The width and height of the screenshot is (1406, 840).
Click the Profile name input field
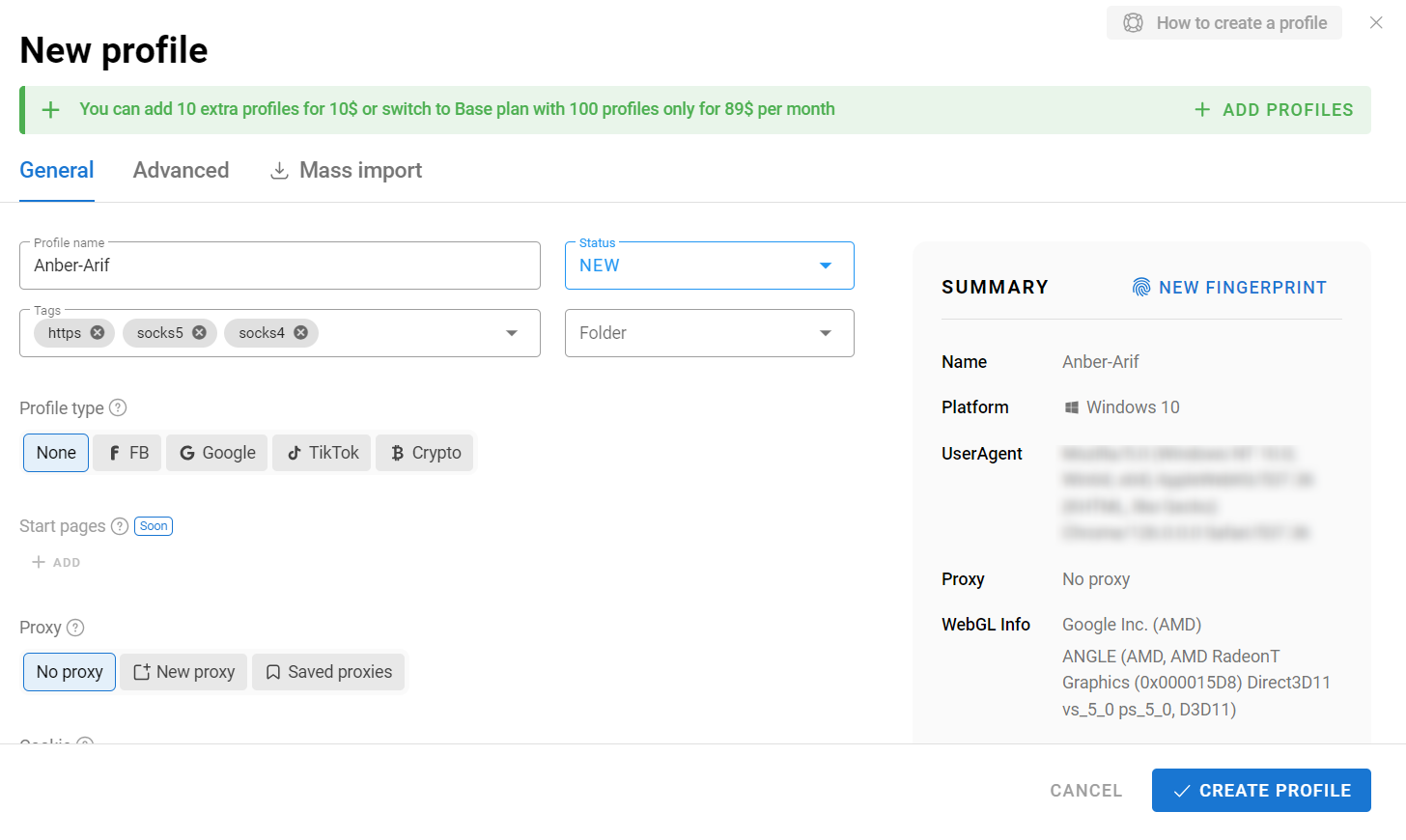[x=279, y=265]
